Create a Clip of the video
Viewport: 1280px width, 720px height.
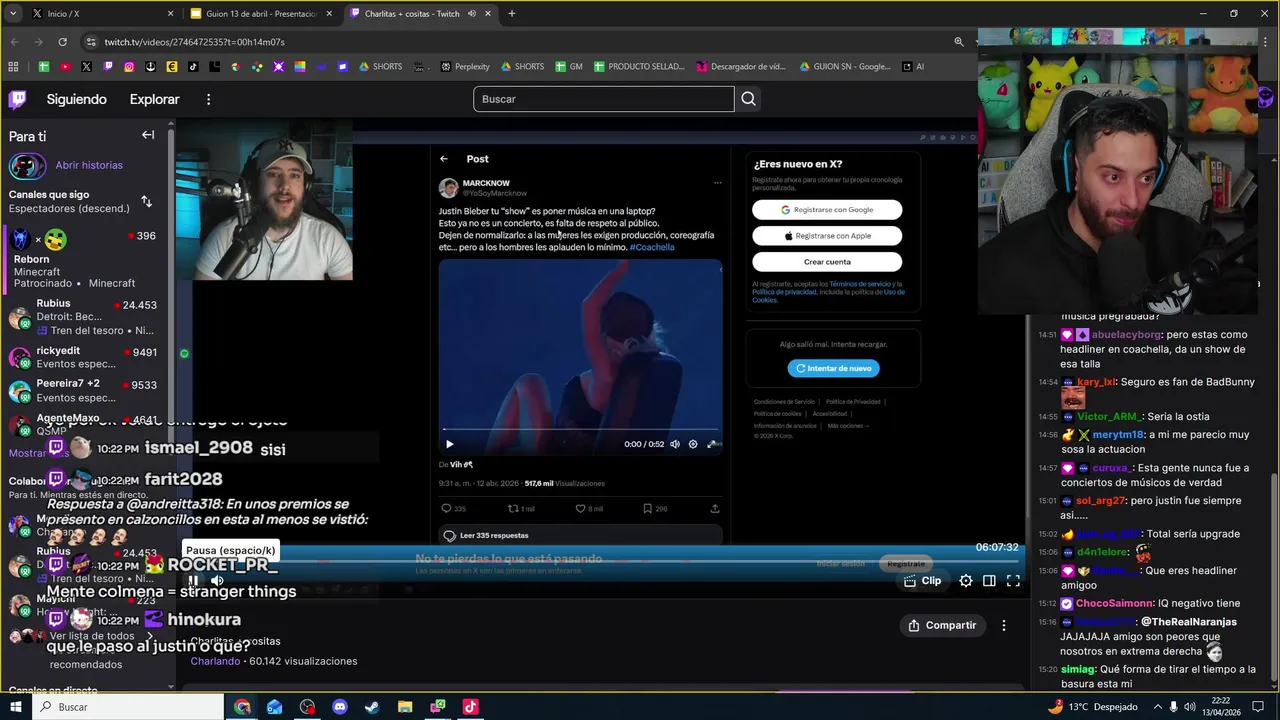(923, 580)
